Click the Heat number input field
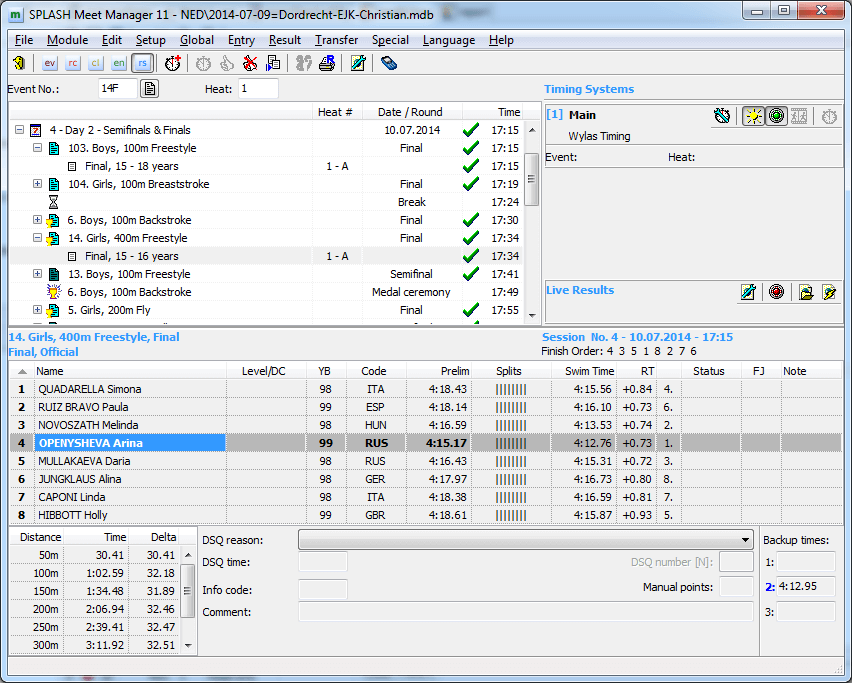Image resolution: width=852 pixels, height=683 pixels. [x=257, y=89]
